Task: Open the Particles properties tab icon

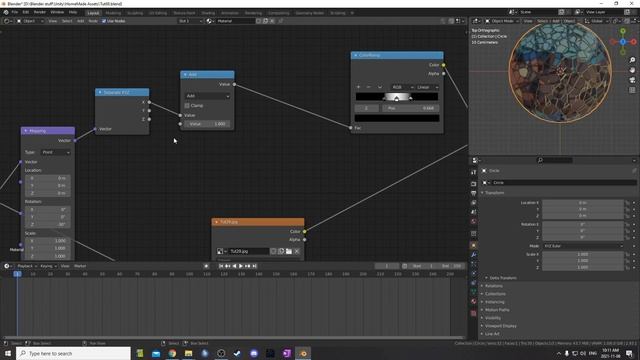Action: tap(473, 264)
